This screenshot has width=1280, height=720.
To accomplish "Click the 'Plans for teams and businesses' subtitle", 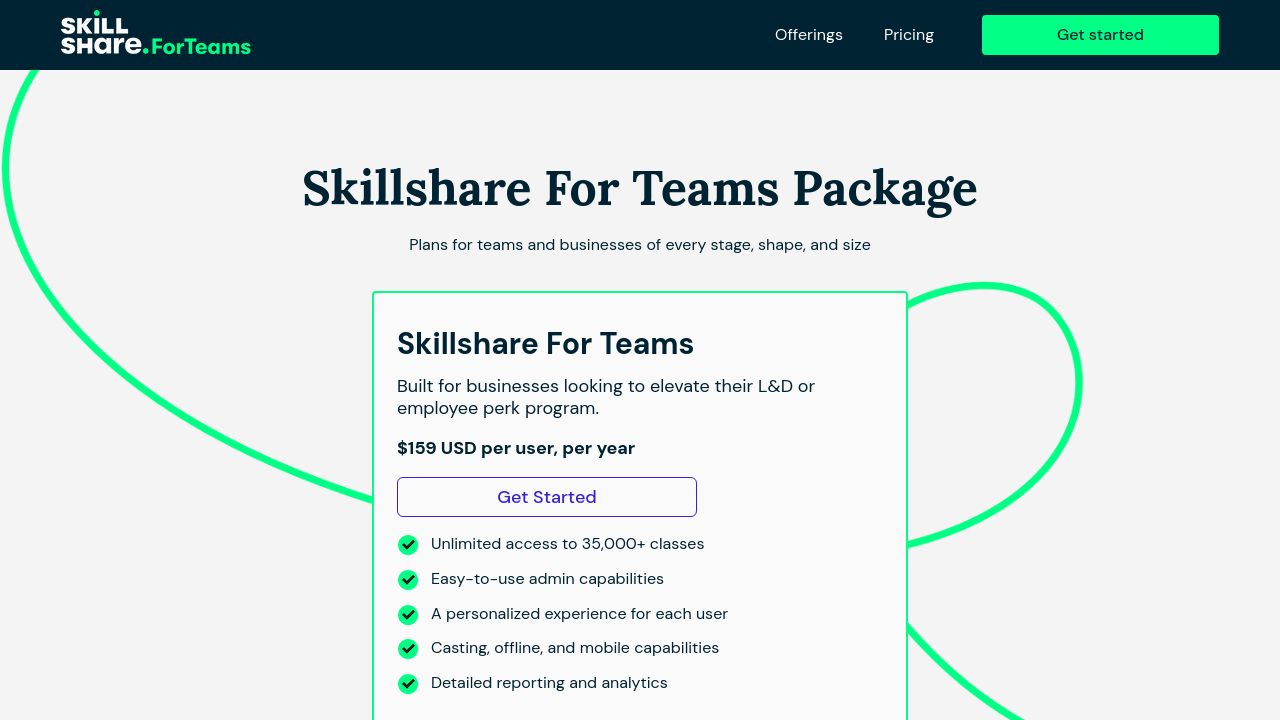I will (x=640, y=245).
